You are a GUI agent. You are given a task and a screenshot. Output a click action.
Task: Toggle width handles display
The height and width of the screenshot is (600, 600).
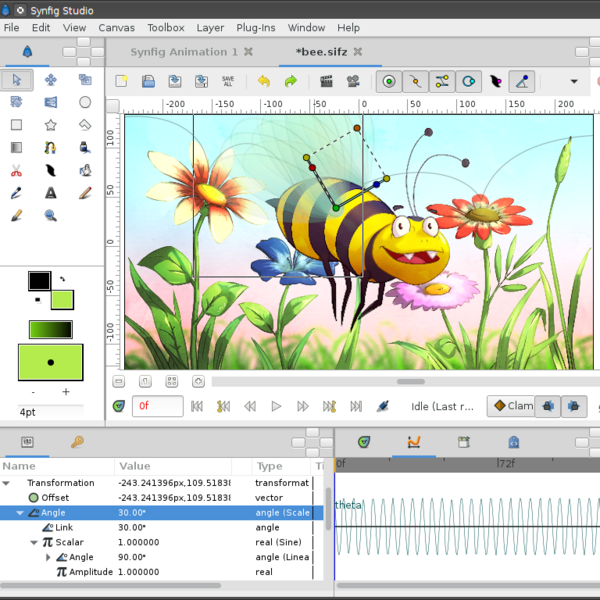tap(496, 81)
